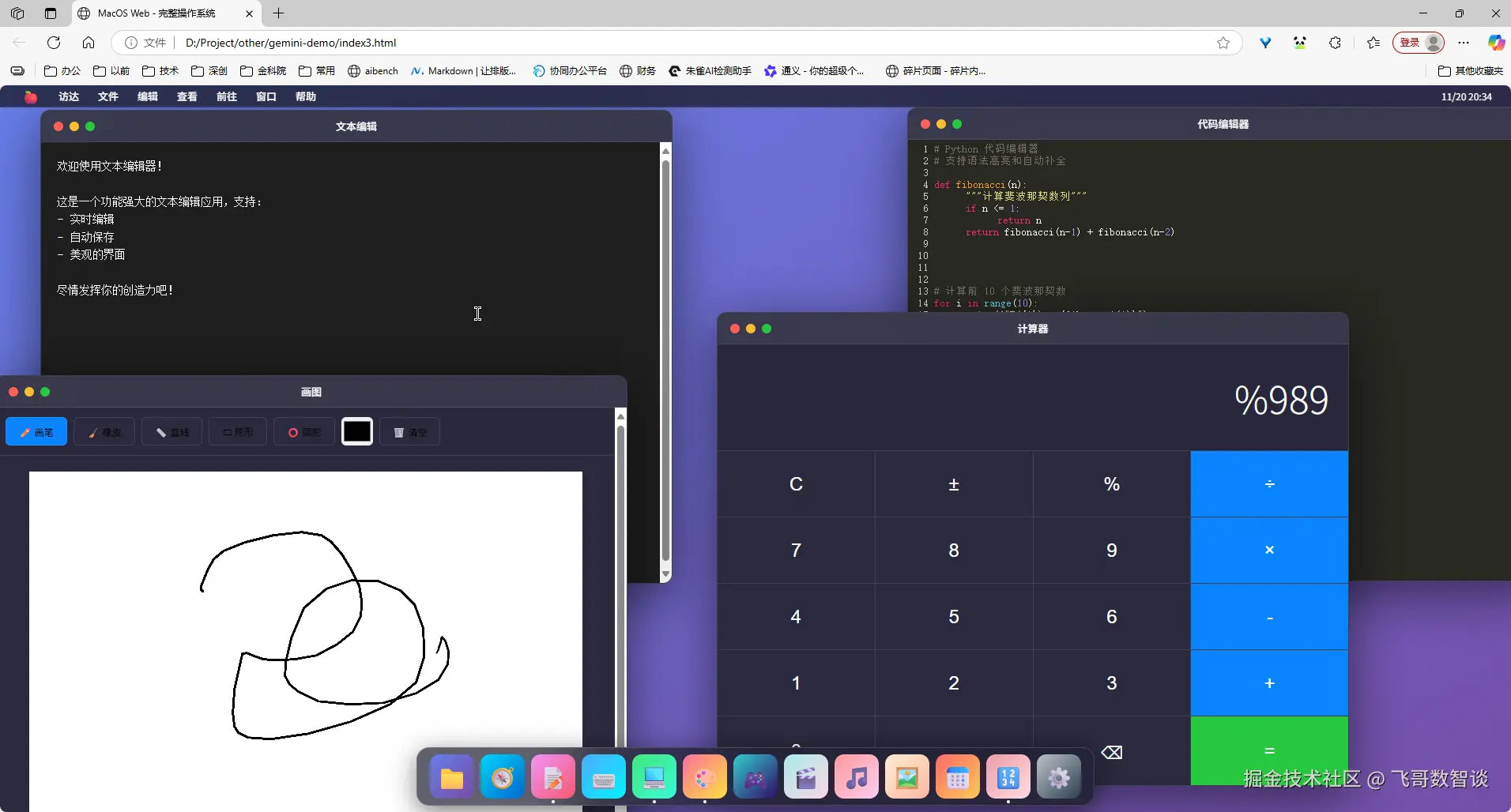Open the photos app icon in dock
This screenshot has width=1511, height=812.
[x=907, y=778]
